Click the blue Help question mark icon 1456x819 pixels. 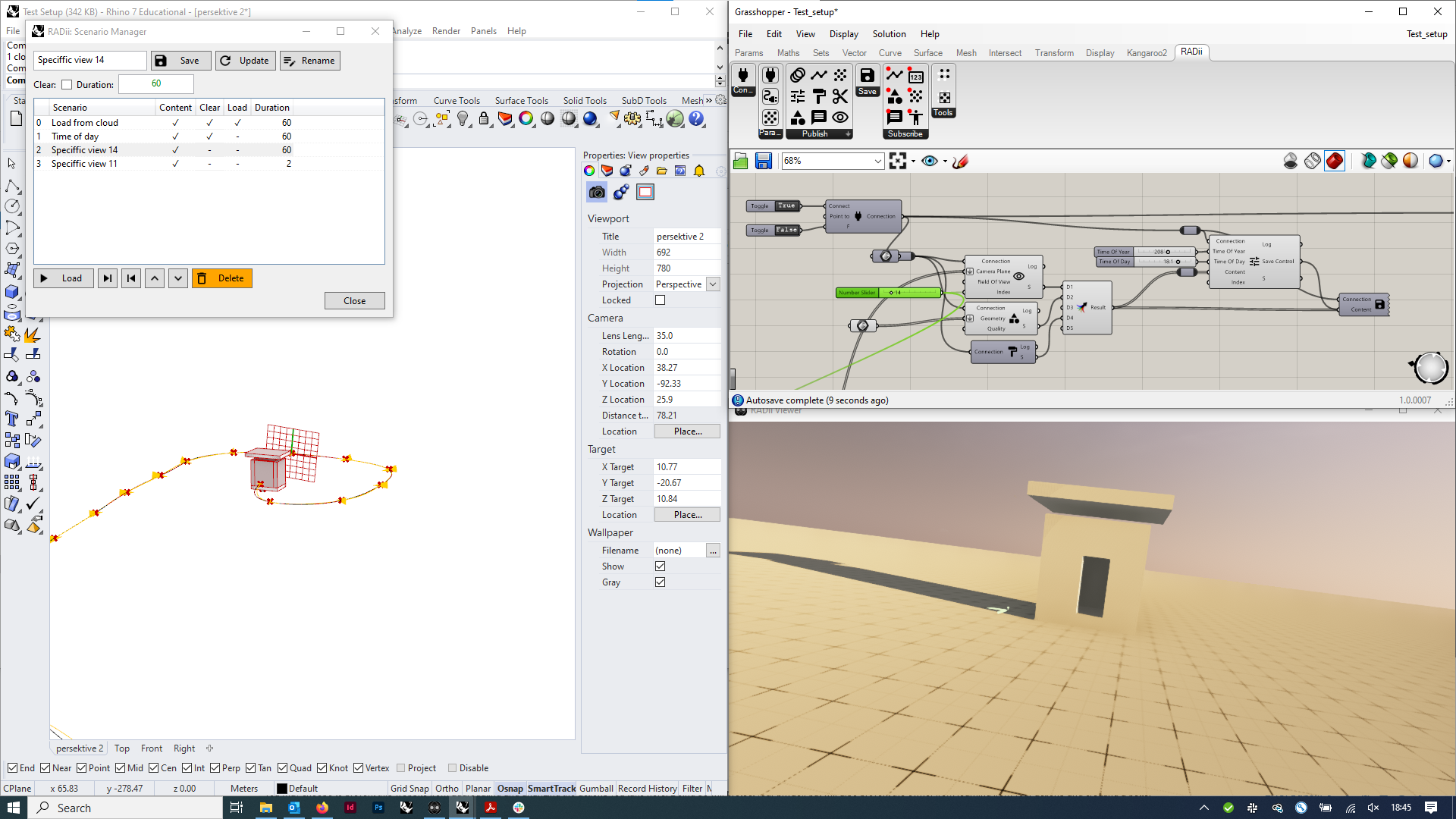(x=696, y=119)
